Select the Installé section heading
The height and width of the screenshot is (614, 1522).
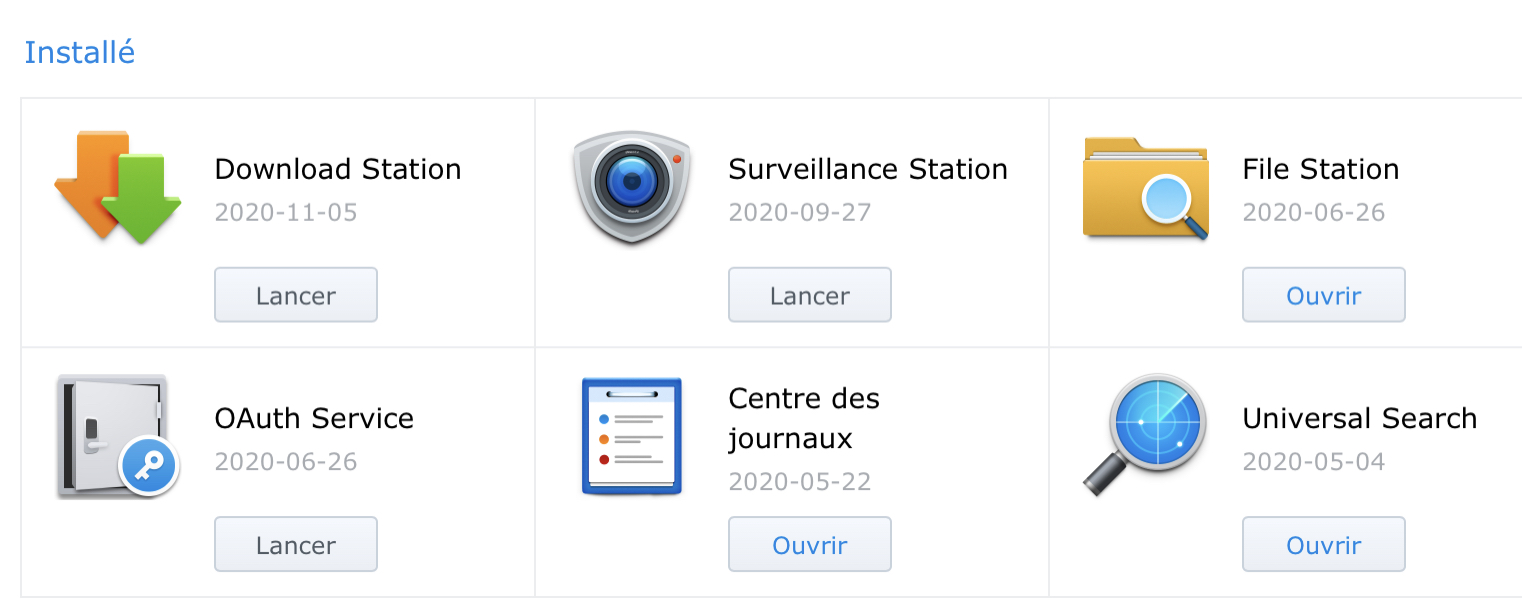80,52
